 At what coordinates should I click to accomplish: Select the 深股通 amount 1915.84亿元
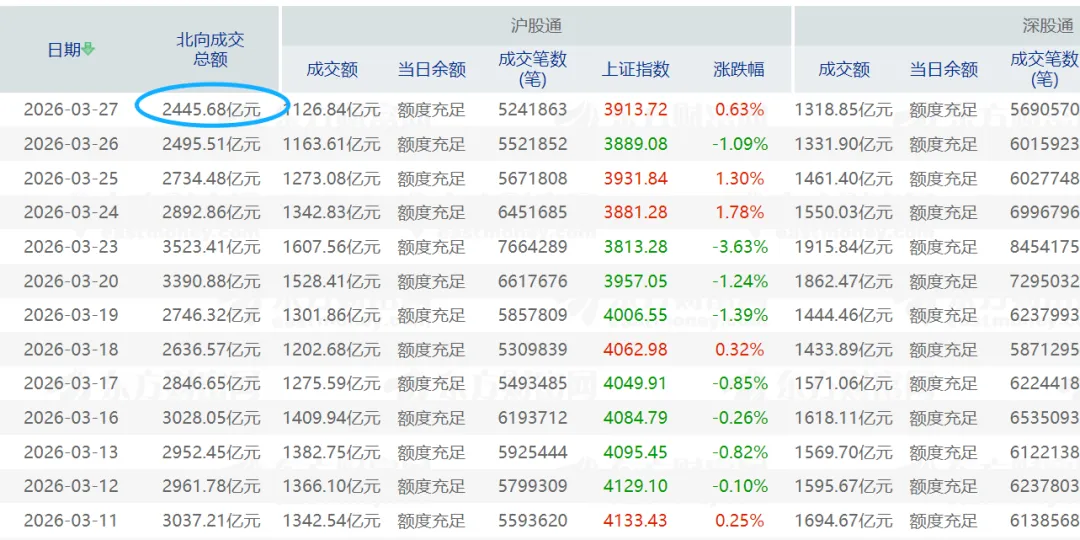[x=844, y=247]
